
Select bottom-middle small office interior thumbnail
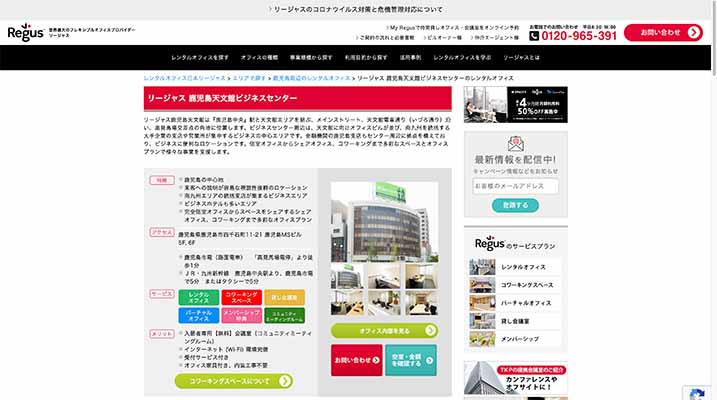click(x=384, y=303)
